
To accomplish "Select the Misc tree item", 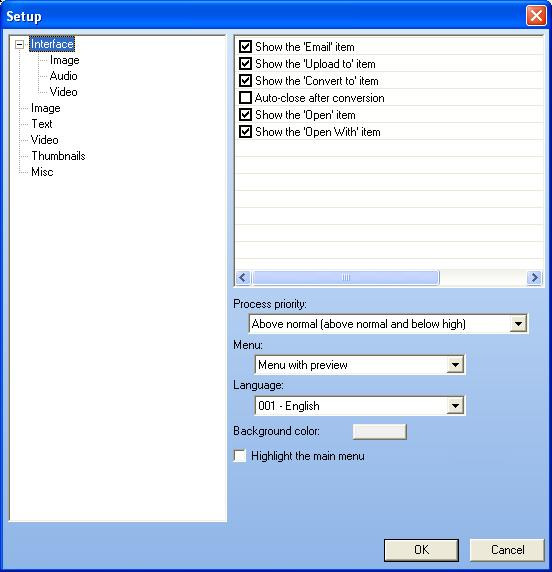I will tap(42, 172).
